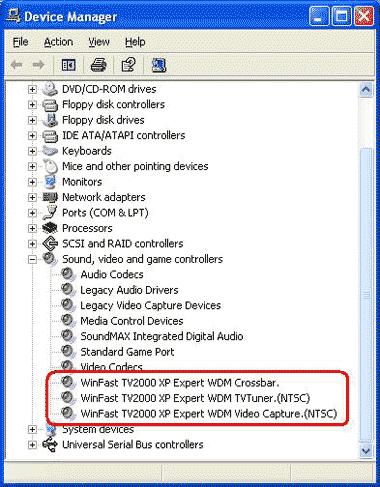
Task: Select WinFast WDM Video Capture.(NTSC) entry
Action: 209,414
